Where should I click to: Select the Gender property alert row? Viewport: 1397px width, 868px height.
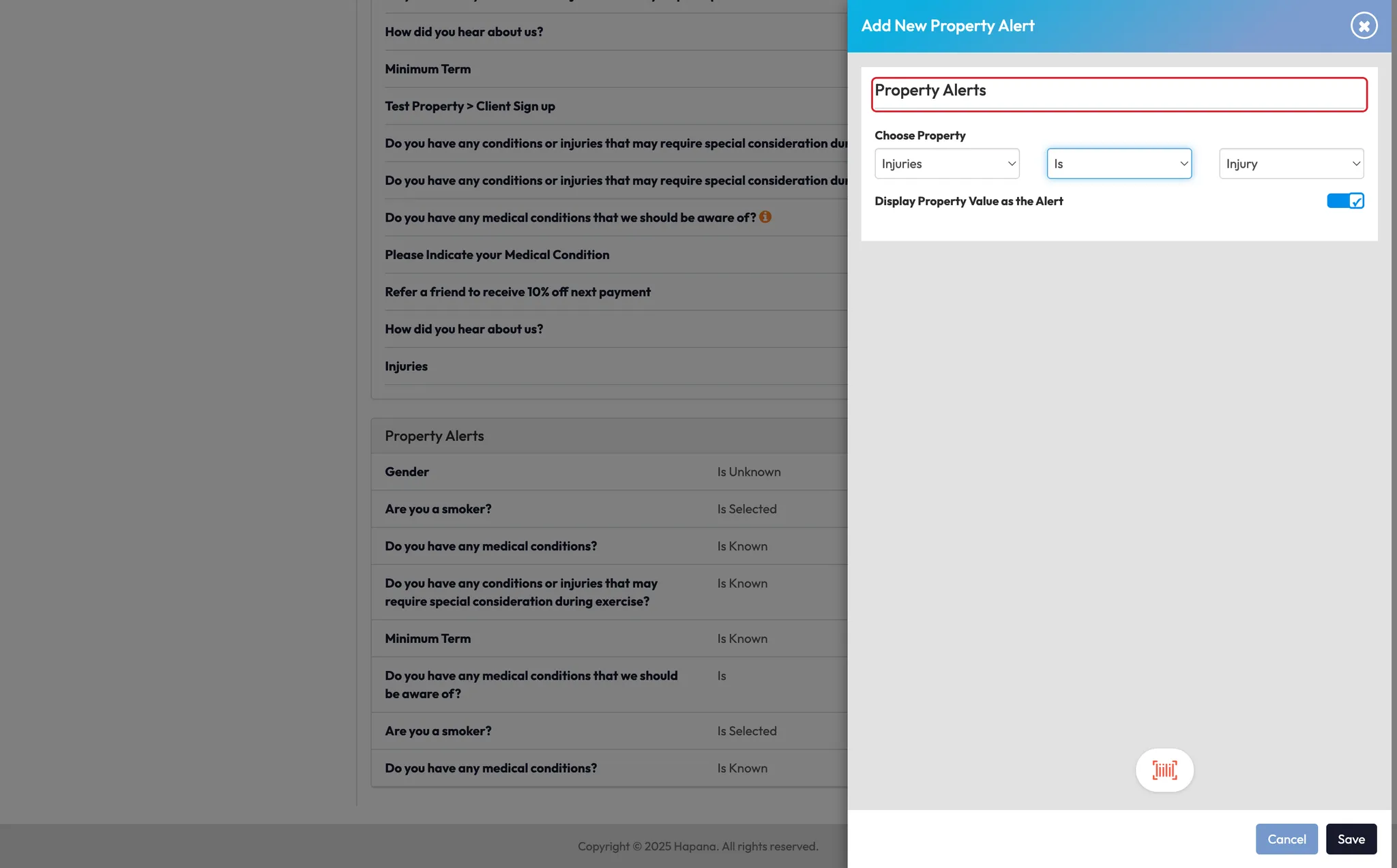[x=407, y=472]
